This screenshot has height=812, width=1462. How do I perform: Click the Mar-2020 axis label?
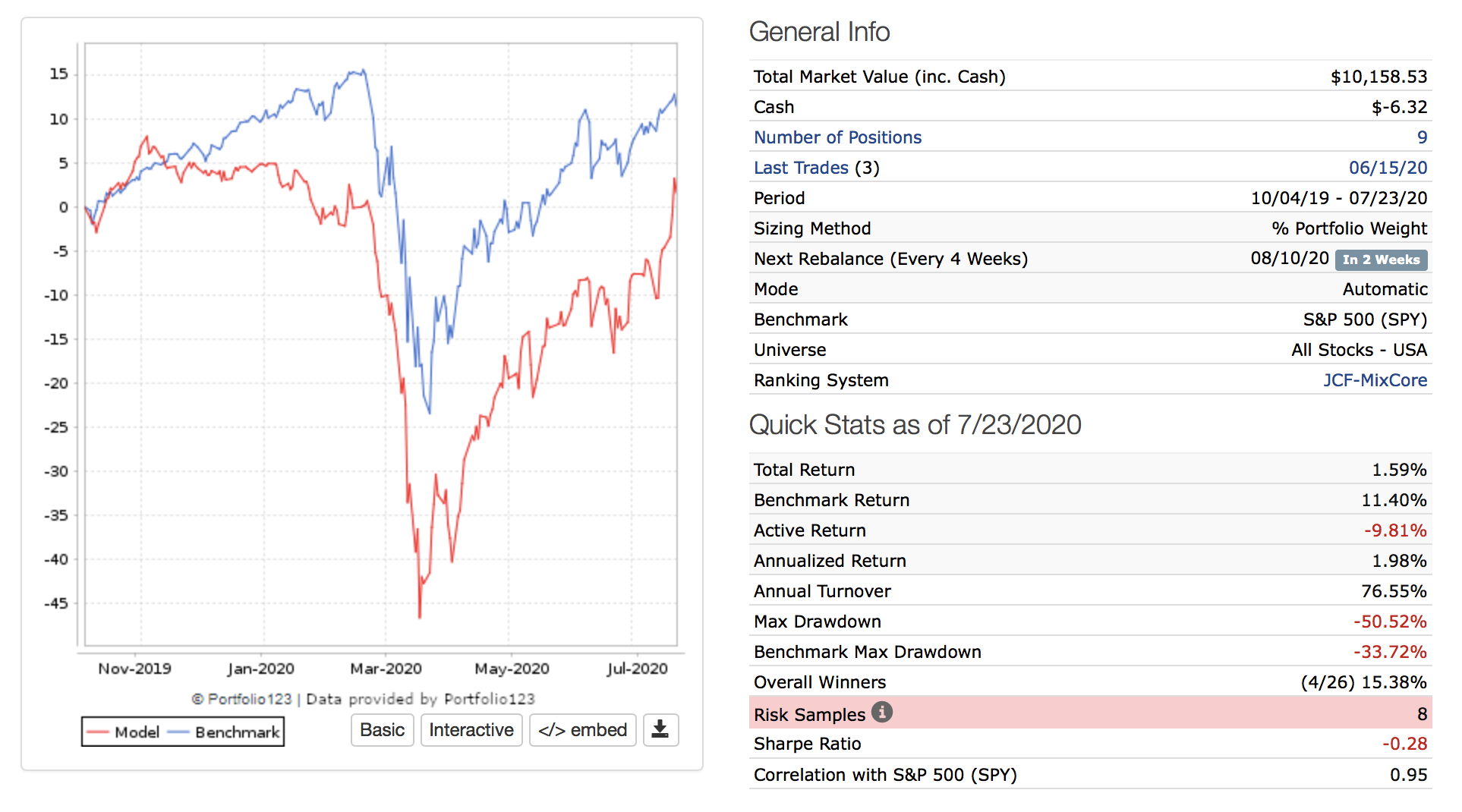[386, 669]
